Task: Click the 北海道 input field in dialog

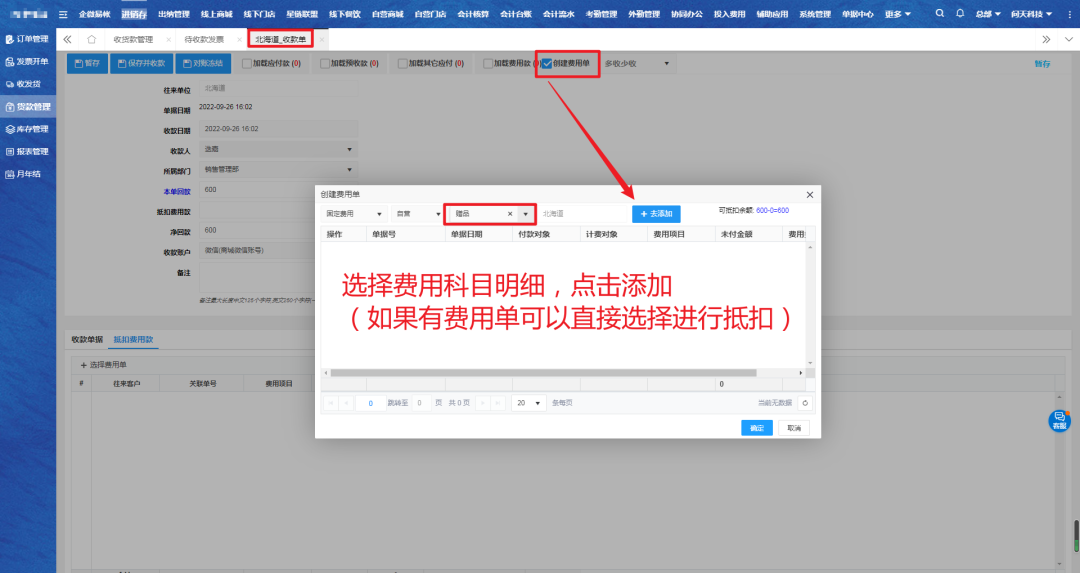Action: pos(583,214)
